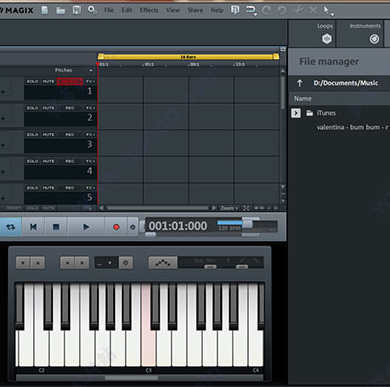
Task: Open the FX dropdown on track 1
Action: [90, 81]
